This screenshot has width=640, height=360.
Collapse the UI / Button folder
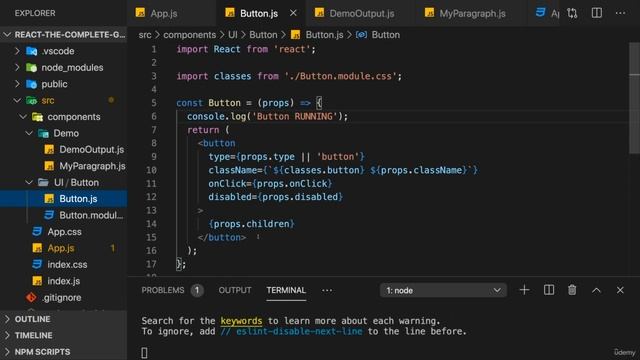[x=29, y=182]
